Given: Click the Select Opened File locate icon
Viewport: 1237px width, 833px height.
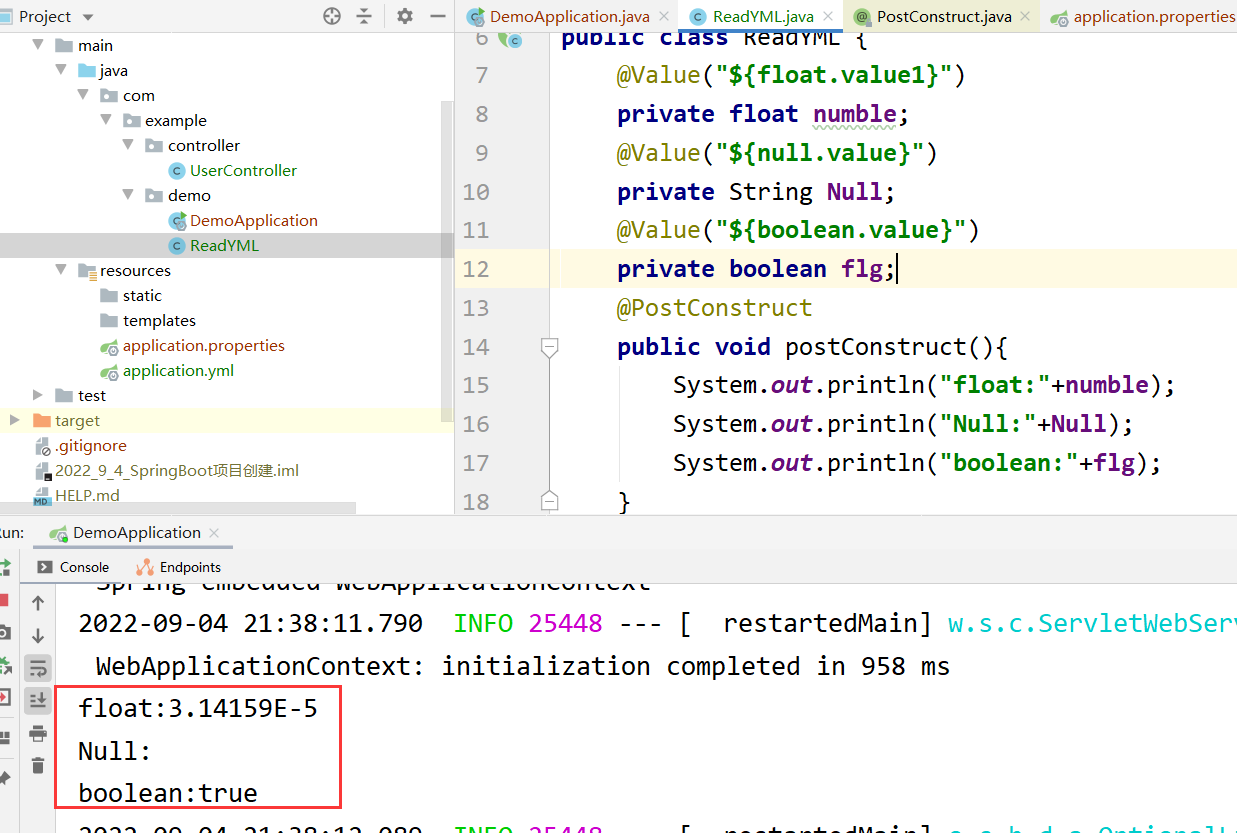Looking at the screenshot, I should (x=332, y=16).
